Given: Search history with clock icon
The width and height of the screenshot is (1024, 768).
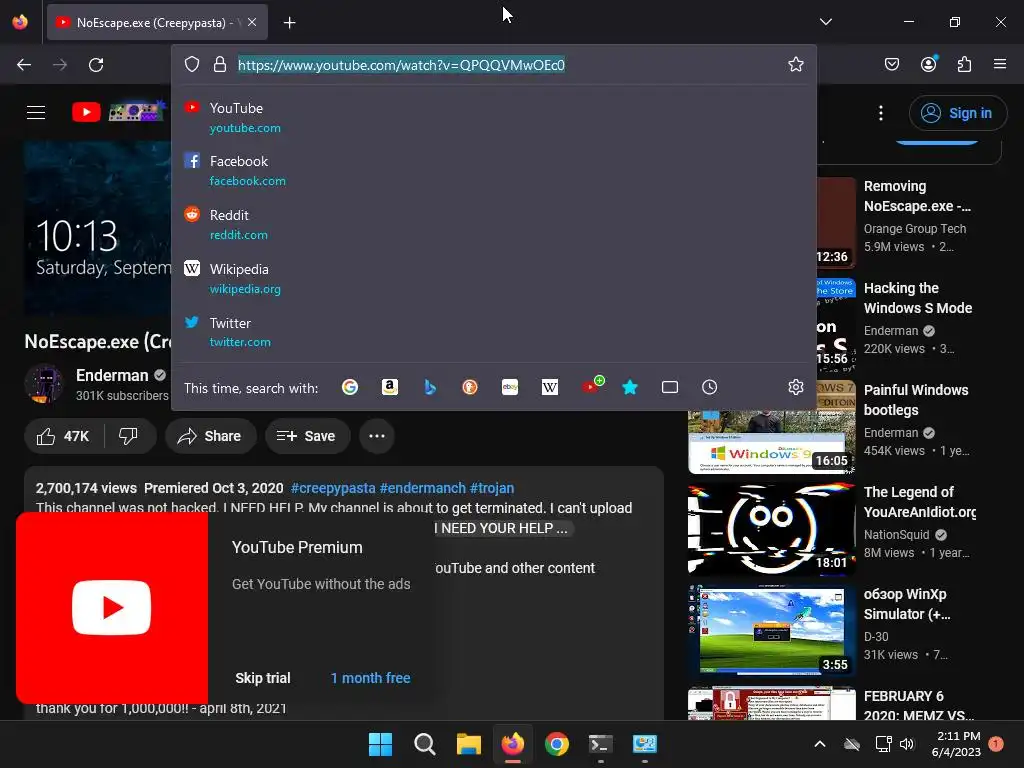Looking at the screenshot, I should 710,387.
